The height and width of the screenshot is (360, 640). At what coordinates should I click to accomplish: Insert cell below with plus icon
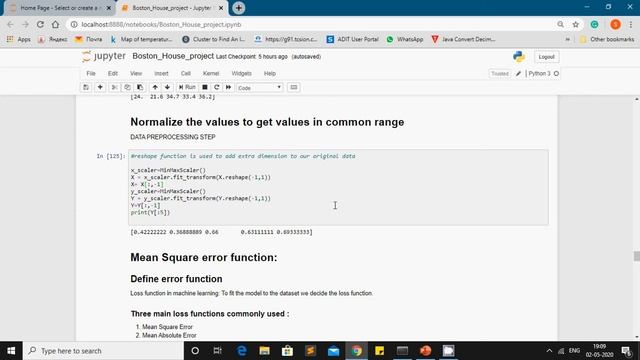point(100,87)
